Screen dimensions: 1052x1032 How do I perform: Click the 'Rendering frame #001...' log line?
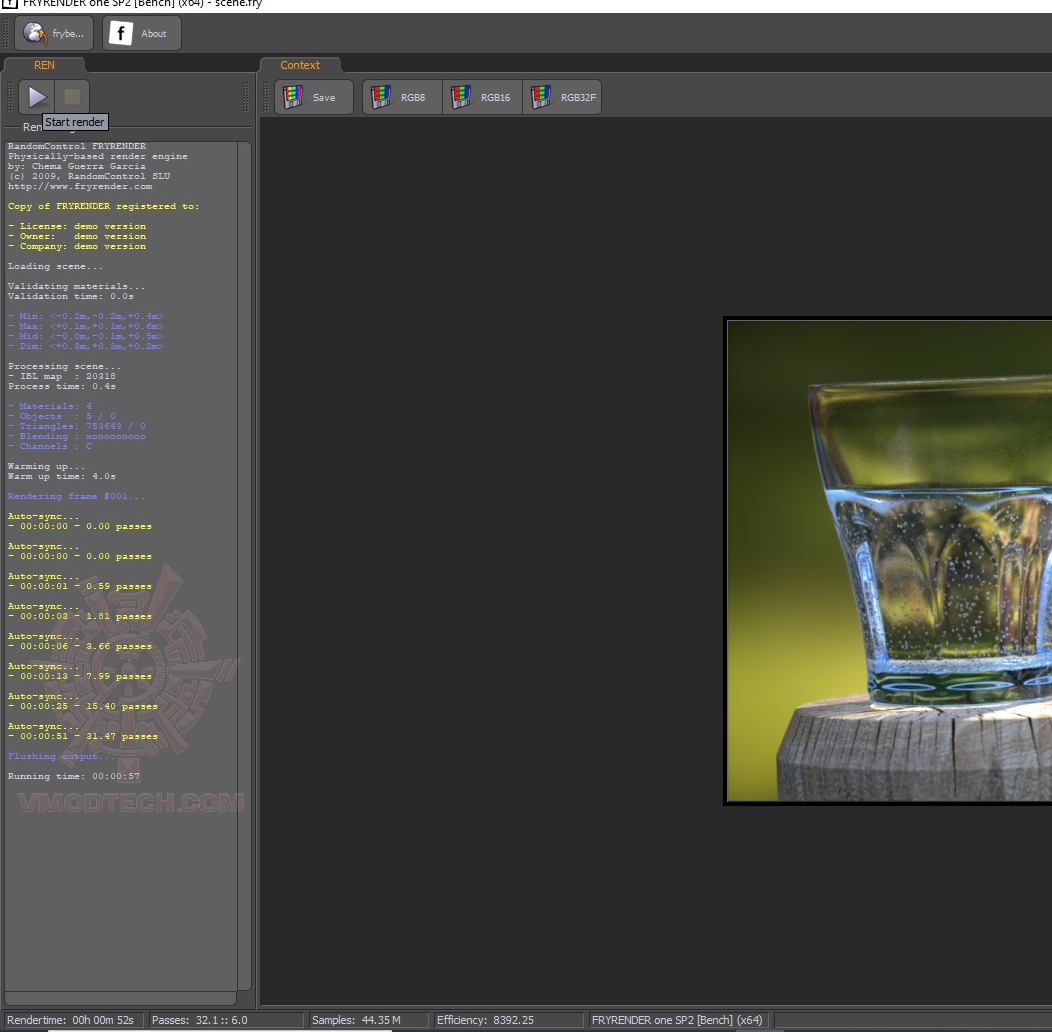[76, 497]
